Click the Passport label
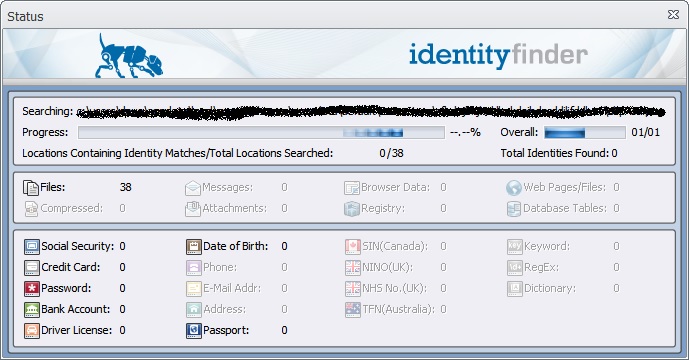This screenshot has height=360, width=689. (226, 330)
